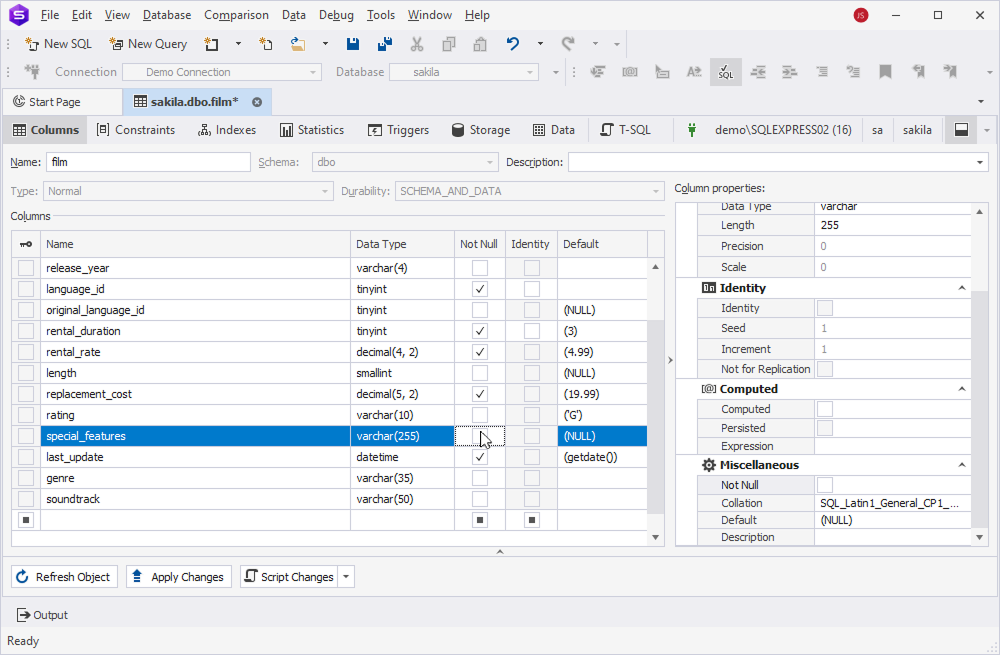Open the Script Changes dropdown arrow

(x=346, y=577)
